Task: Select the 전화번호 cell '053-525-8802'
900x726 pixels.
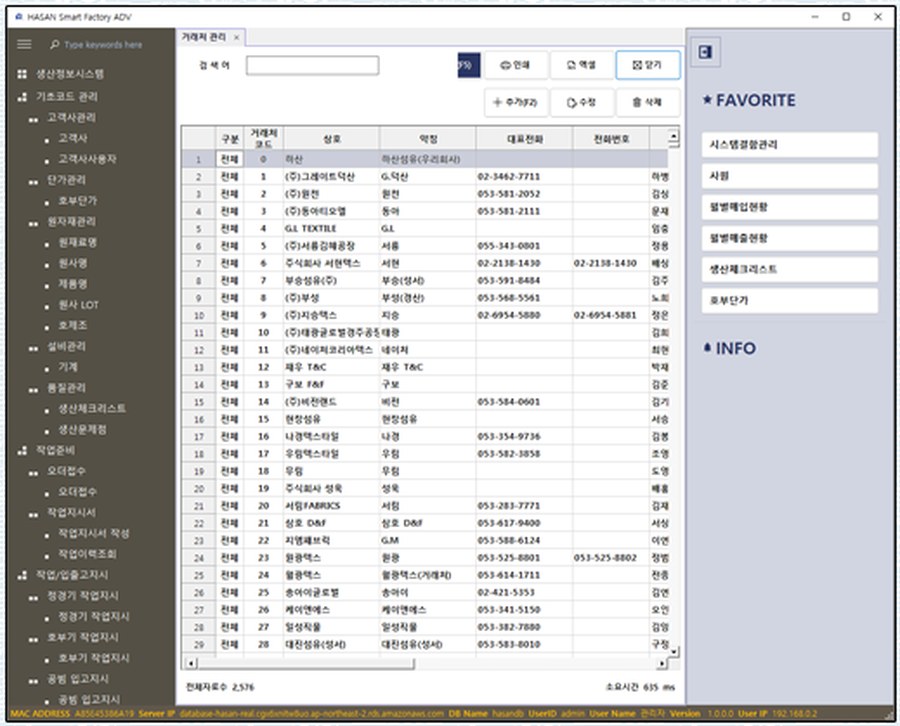Action: pos(611,558)
